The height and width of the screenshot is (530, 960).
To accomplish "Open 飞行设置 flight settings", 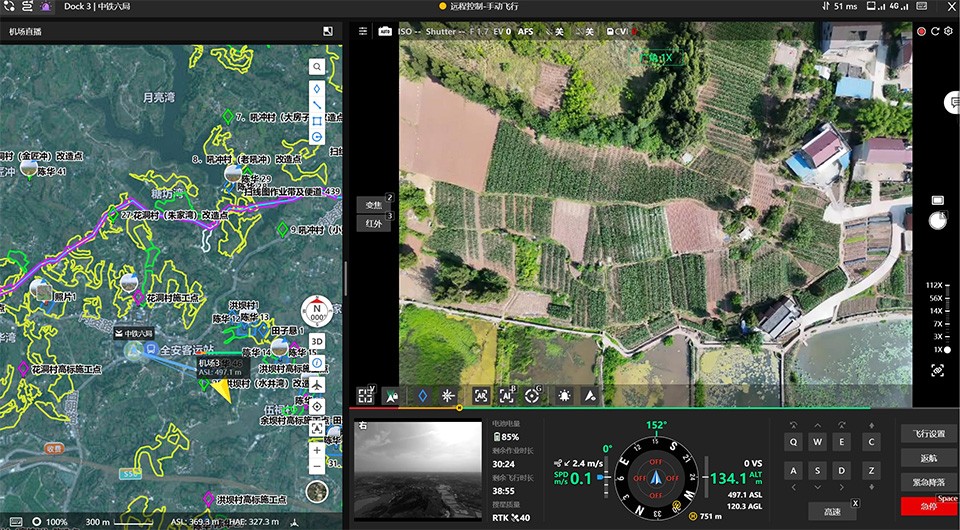I will pos(929,434).
